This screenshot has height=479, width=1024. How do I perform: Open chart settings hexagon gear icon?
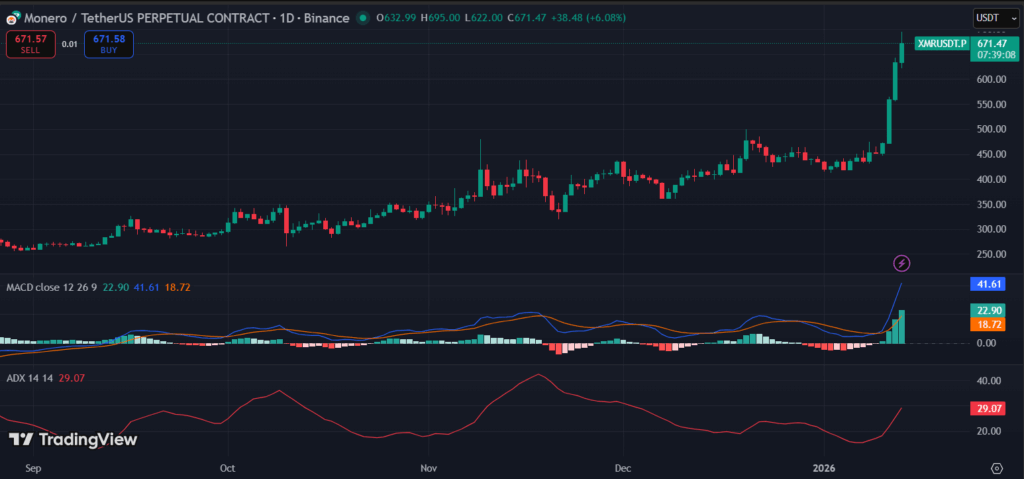coord(996,467)
